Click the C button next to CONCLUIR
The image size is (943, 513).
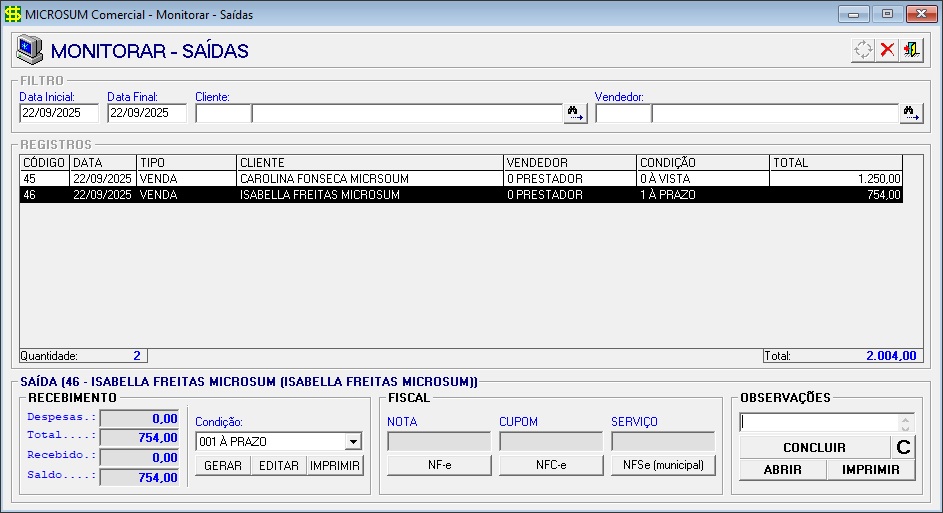coord(903,447)
